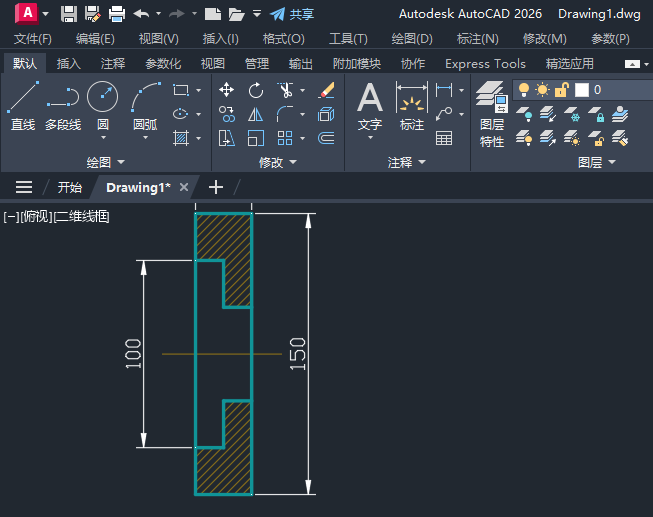Click the Text (文字) tool
This screenshot has height=517, width=653.
(370, 106)
